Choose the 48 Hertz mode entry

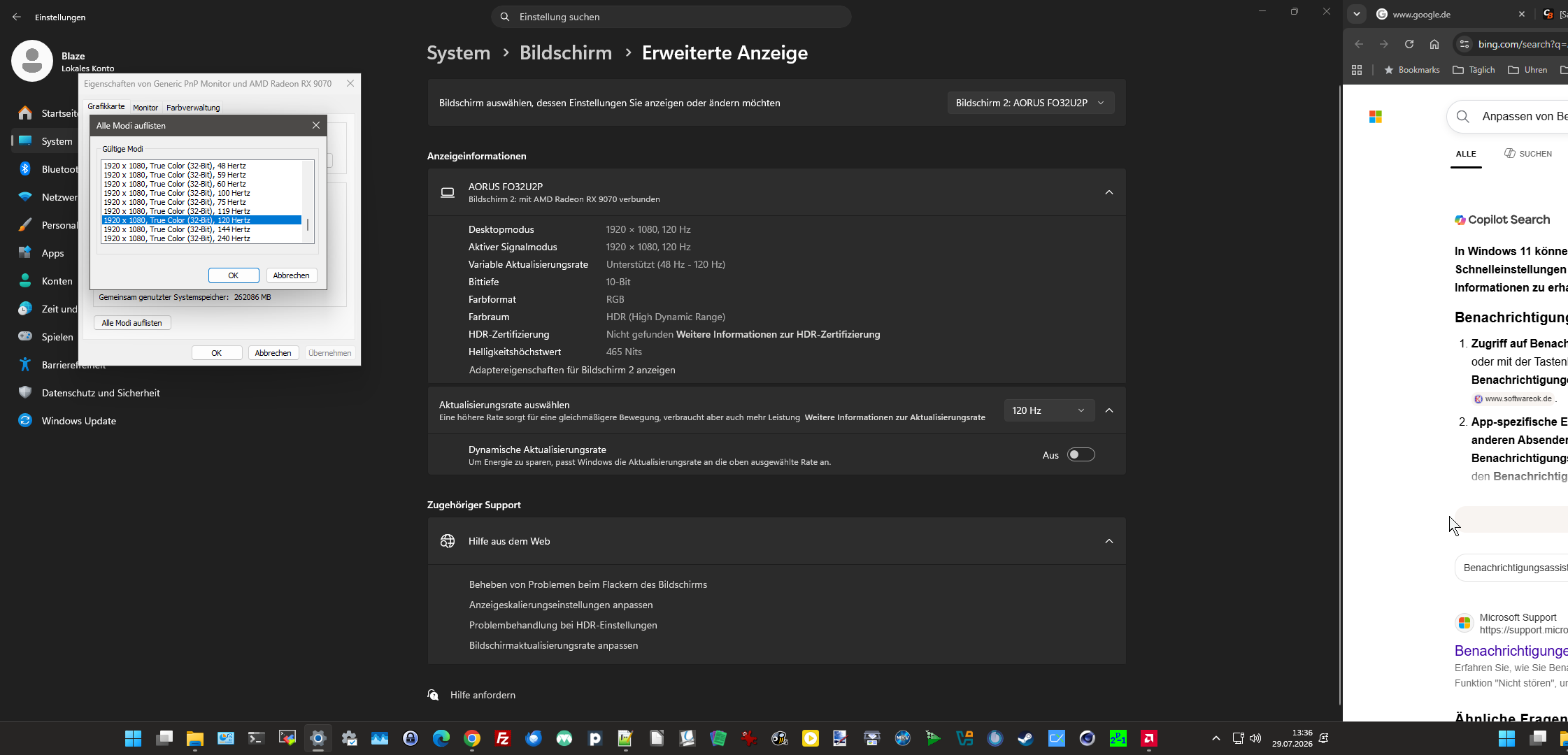tap(201, 166)
